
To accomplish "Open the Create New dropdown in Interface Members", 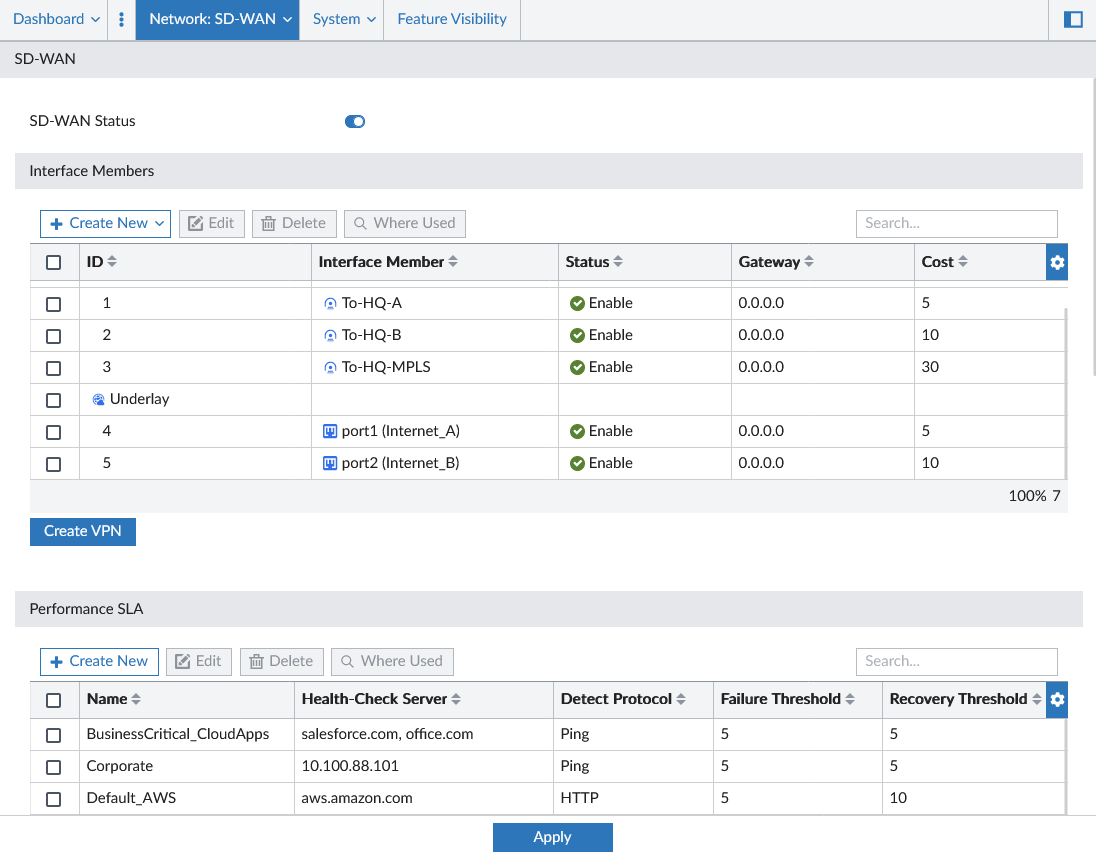I will pyautogui.click(x=105, y=223).
